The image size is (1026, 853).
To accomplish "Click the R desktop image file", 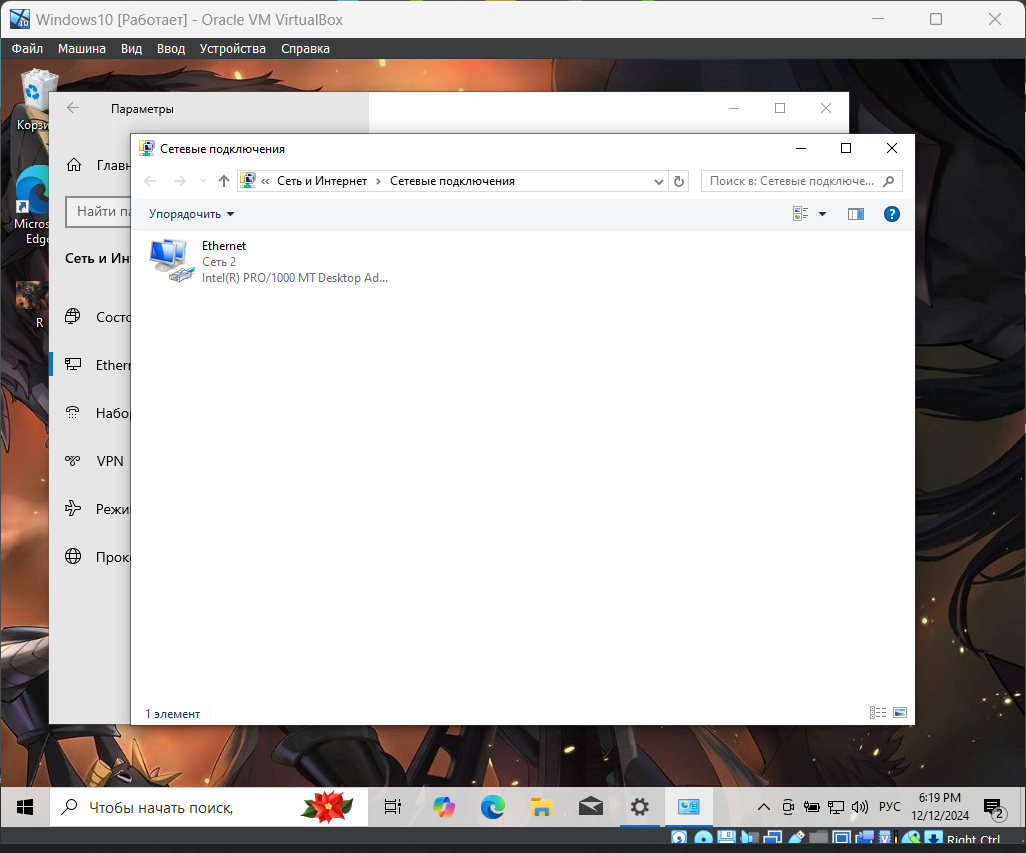I will pos(33,304).
